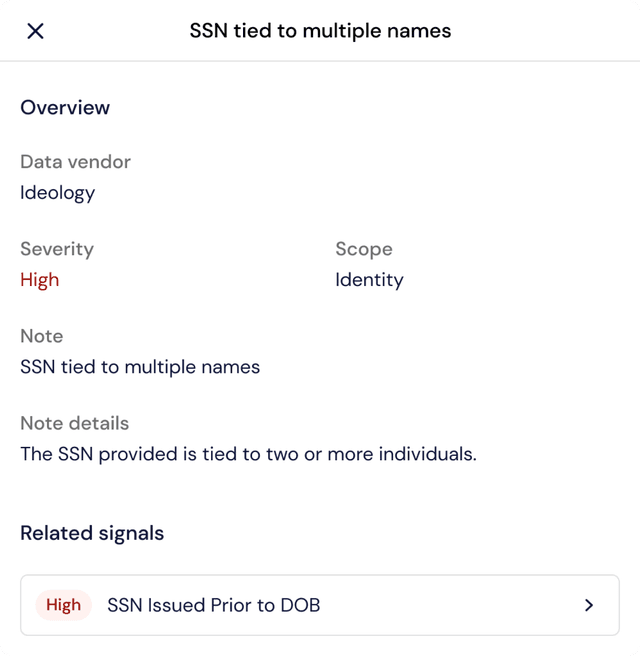Click the Scope field label
Viewport: 640px width, 656px height.
(x=364, y=249)
